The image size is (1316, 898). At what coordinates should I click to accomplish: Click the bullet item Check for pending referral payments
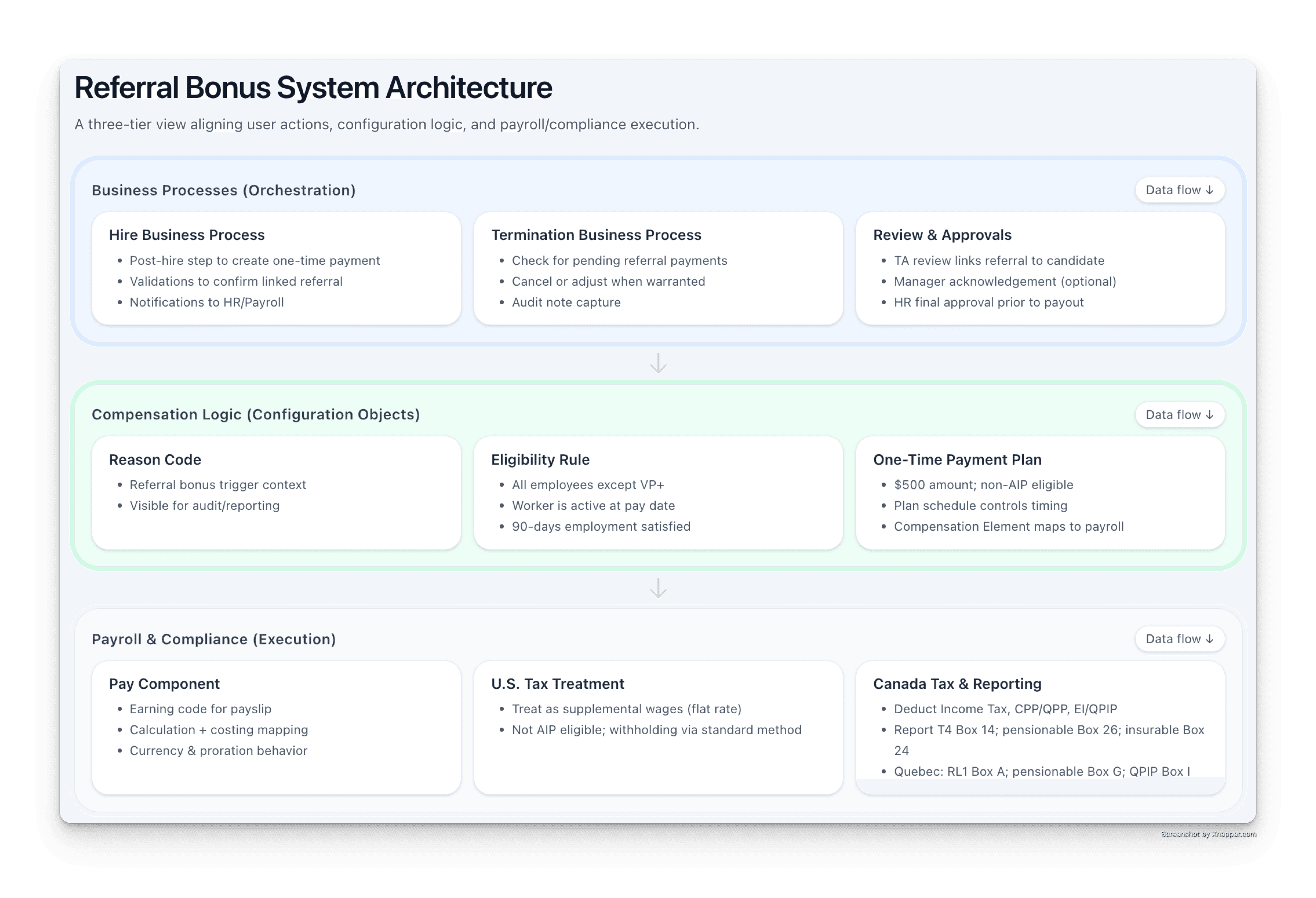pyautogui.click(x=619, y=260)
